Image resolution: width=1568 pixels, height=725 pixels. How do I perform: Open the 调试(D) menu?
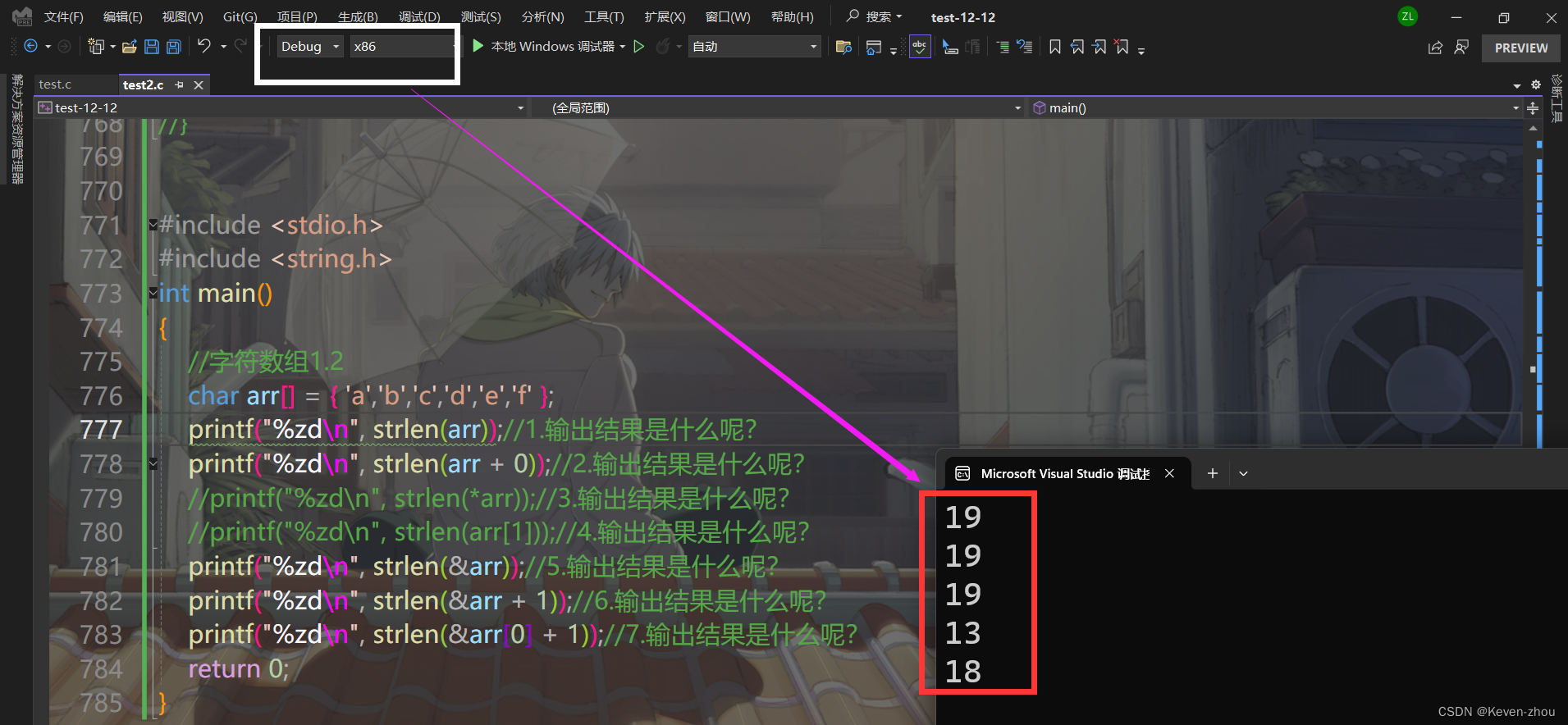coord(419,16)
